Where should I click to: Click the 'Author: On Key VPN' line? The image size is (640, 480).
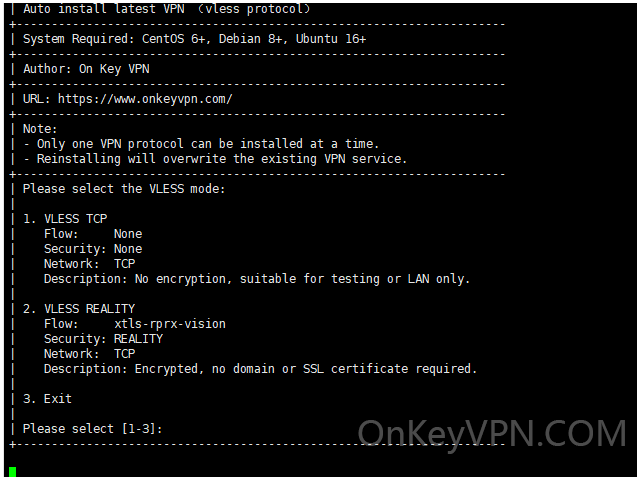(86, 69)
